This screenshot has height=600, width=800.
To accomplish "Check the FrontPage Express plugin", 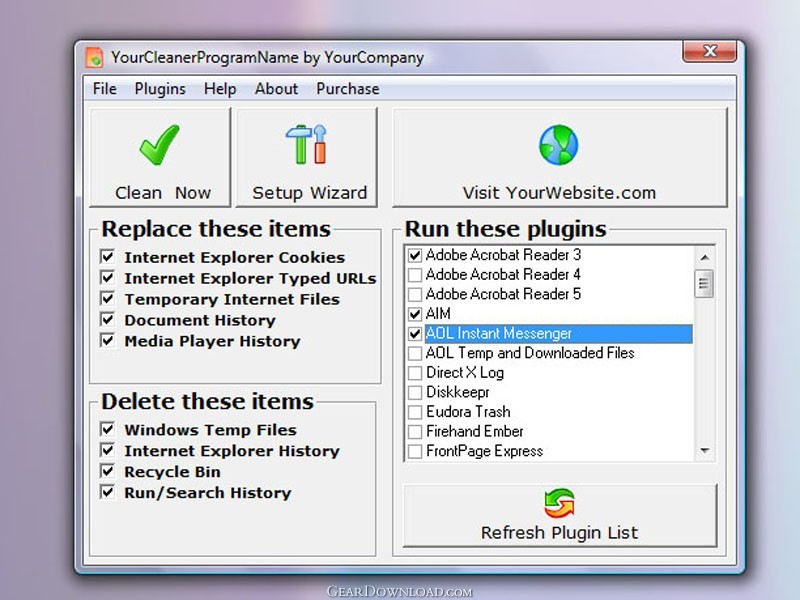I will click(415, 451).
